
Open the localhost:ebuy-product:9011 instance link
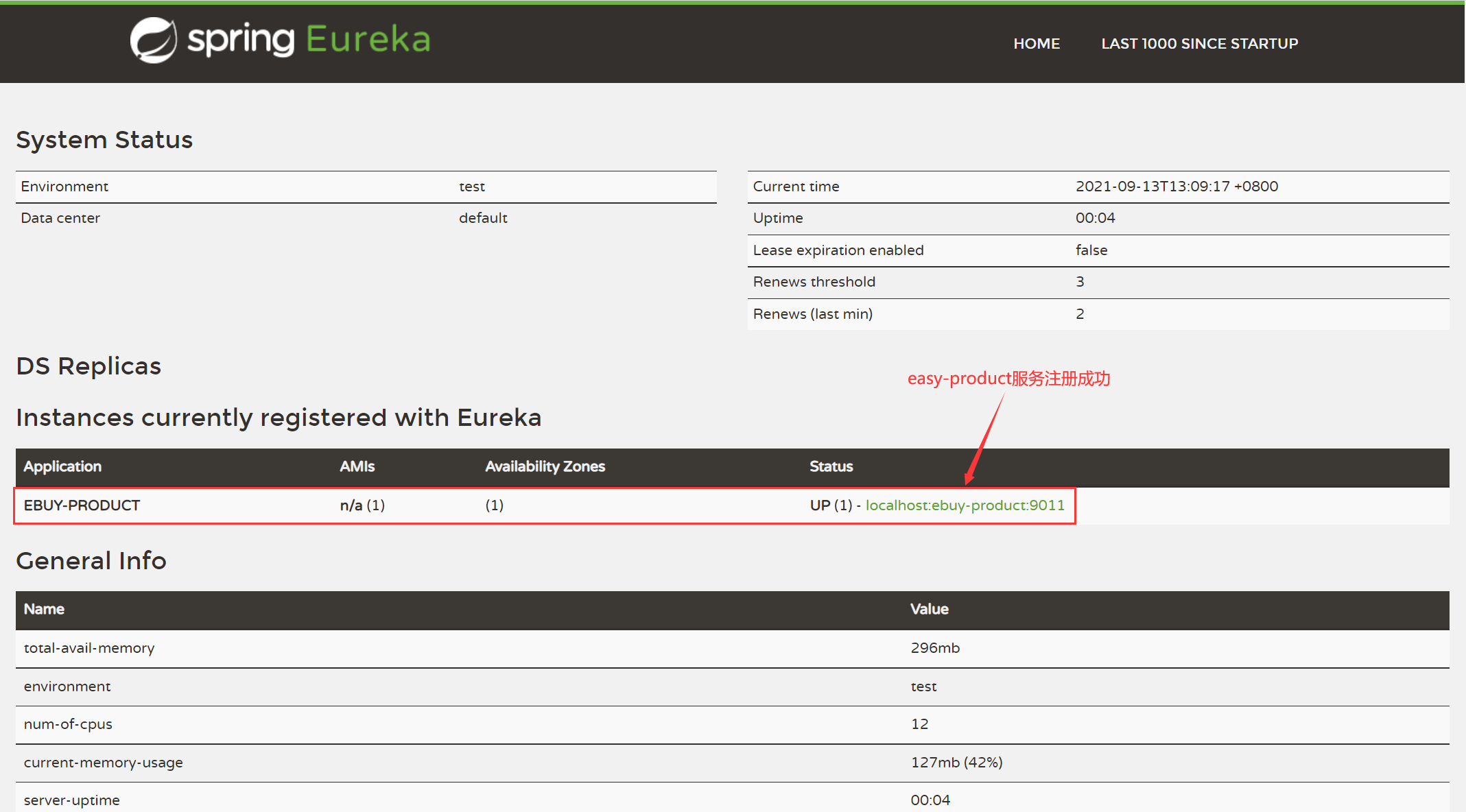965,505
